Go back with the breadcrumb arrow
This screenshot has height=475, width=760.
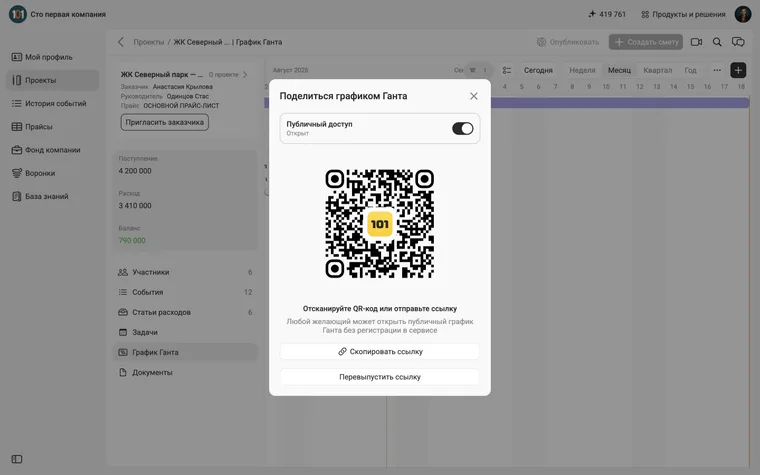(x=121, y=42)
